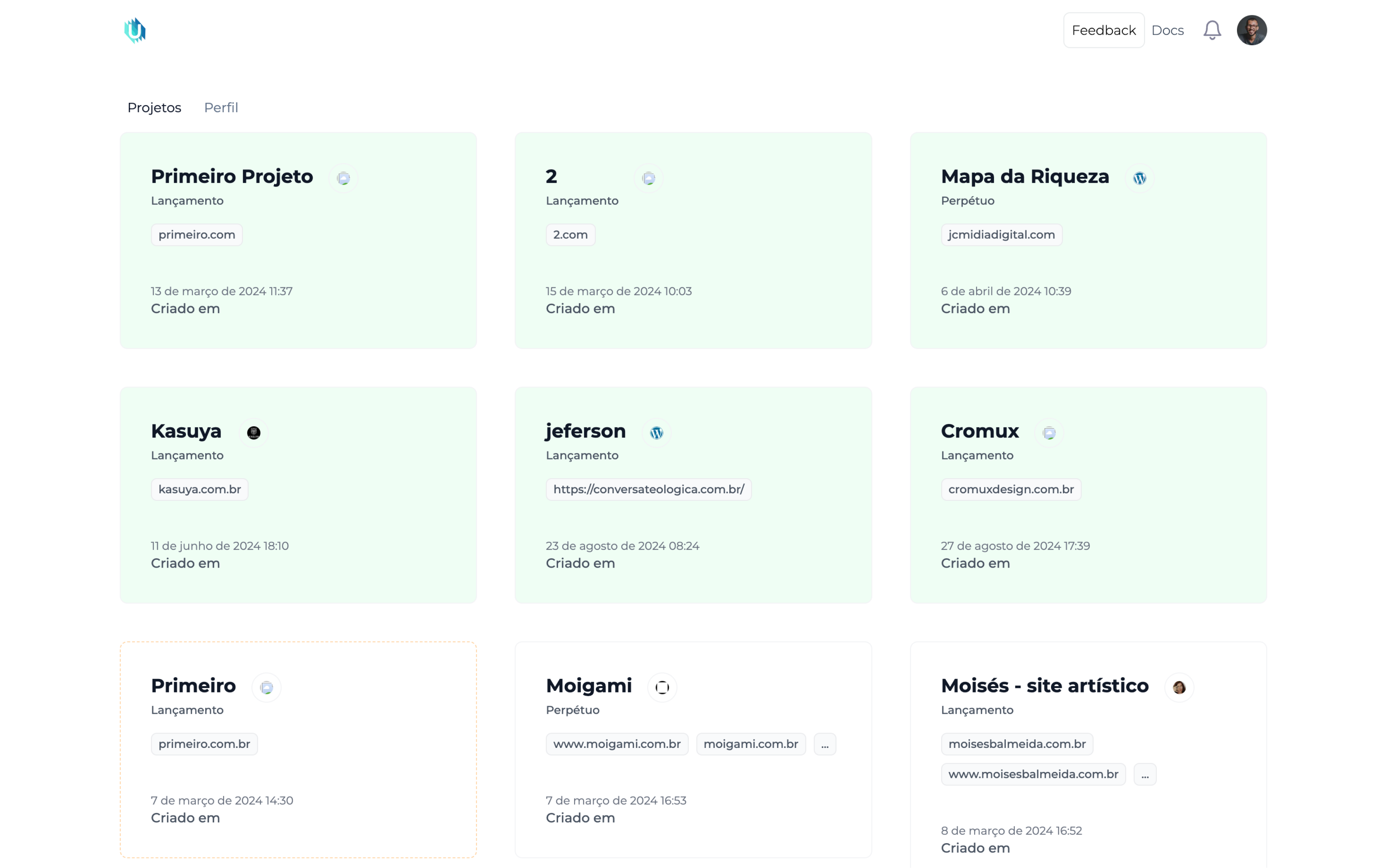Click the https://conversateologica.com.br/ domain tag
1387x868 pixels.
(649, 490)
